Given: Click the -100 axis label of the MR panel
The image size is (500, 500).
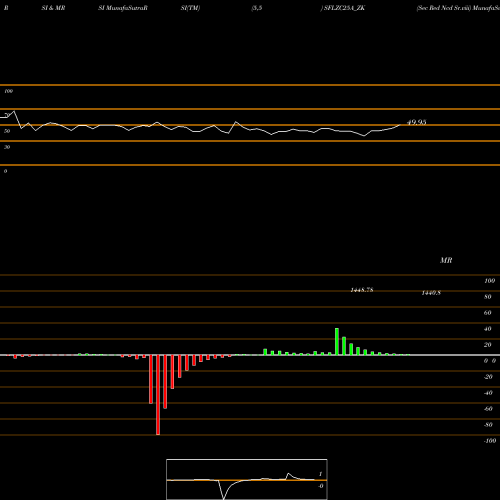Looking at the screenshot, I should tap(490, 441).
